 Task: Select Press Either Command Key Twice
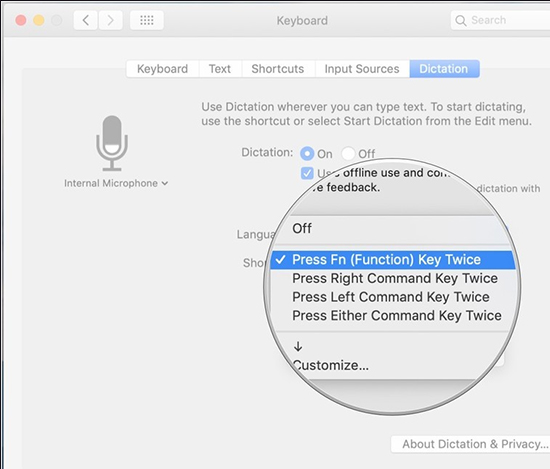coord(396,316)
